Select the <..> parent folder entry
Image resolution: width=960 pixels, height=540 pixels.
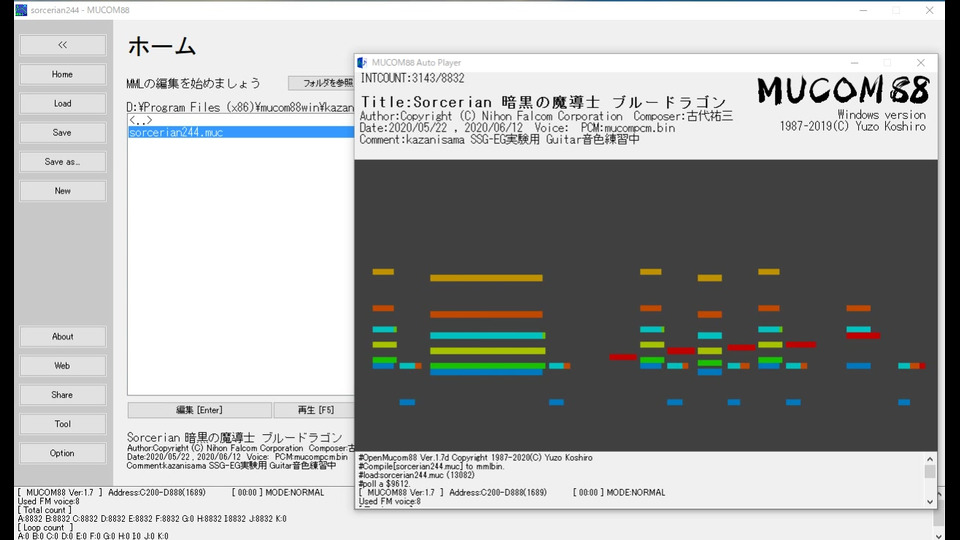(241, 121)
